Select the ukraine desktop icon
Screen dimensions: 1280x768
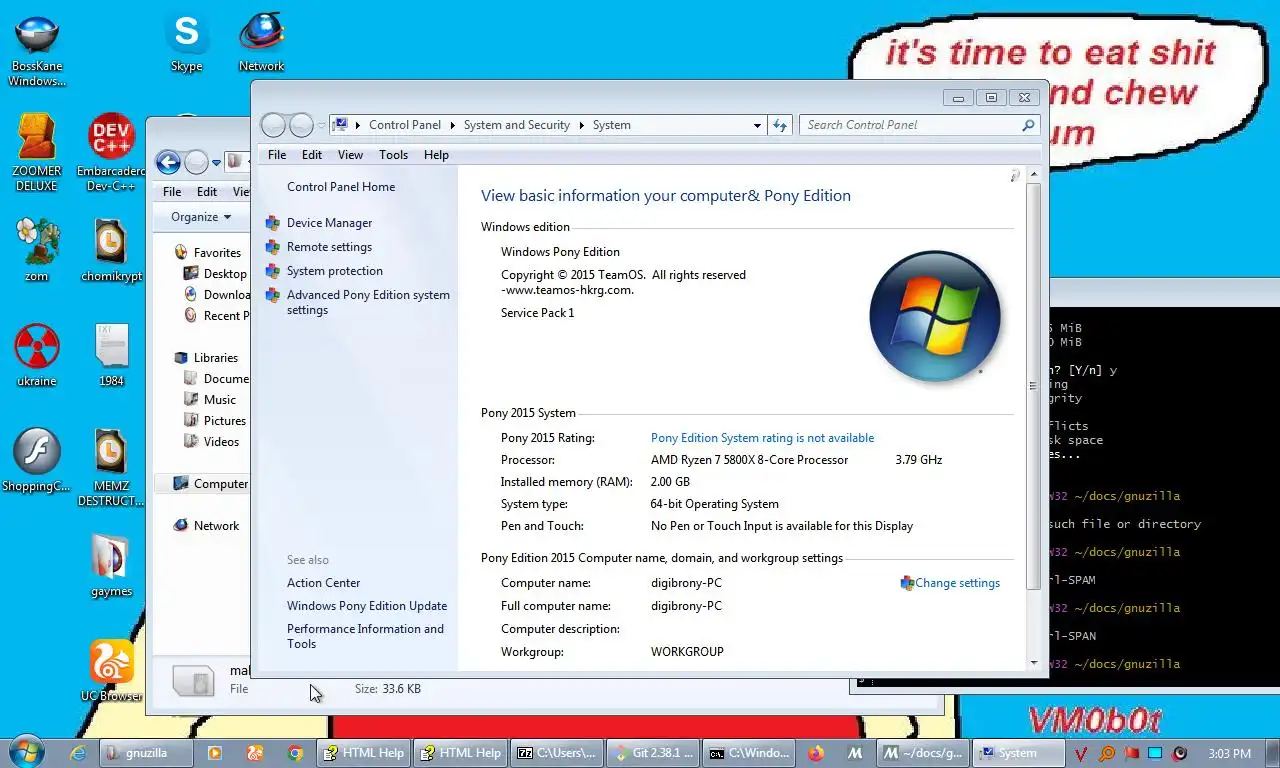click(x=37, y=355)
